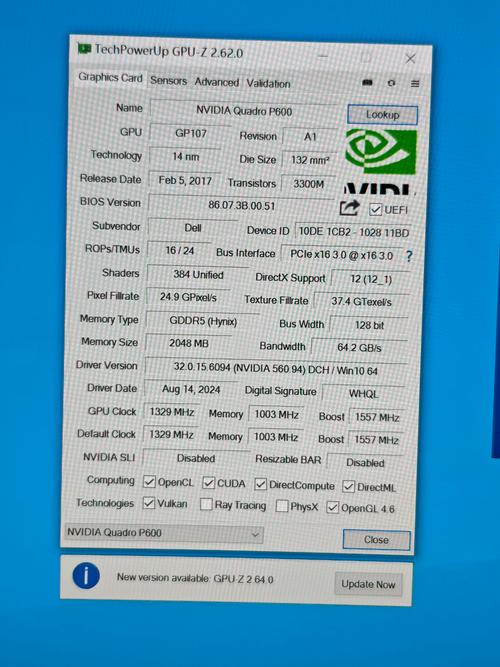Click the Digital Signature value WHQL
The width and height of the screenshot is (500, 667).
coord(364,394)
